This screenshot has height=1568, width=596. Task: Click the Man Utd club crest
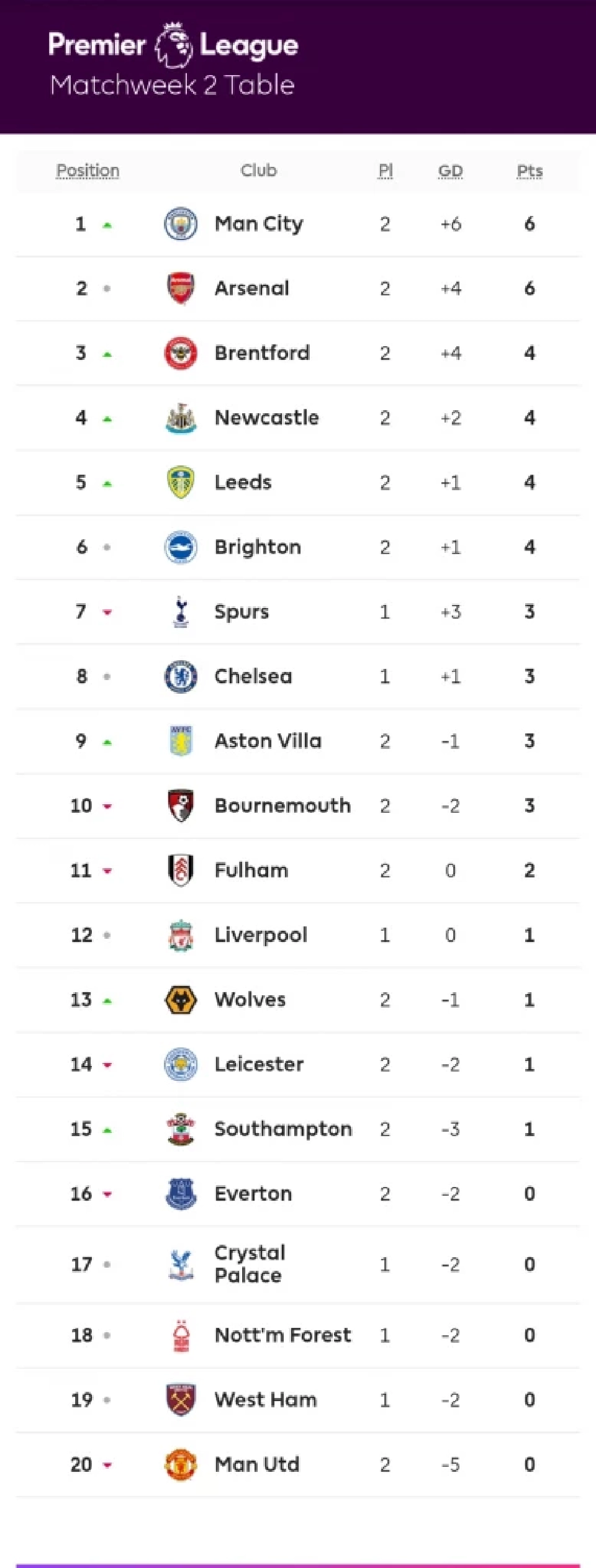click(181, 1464)
